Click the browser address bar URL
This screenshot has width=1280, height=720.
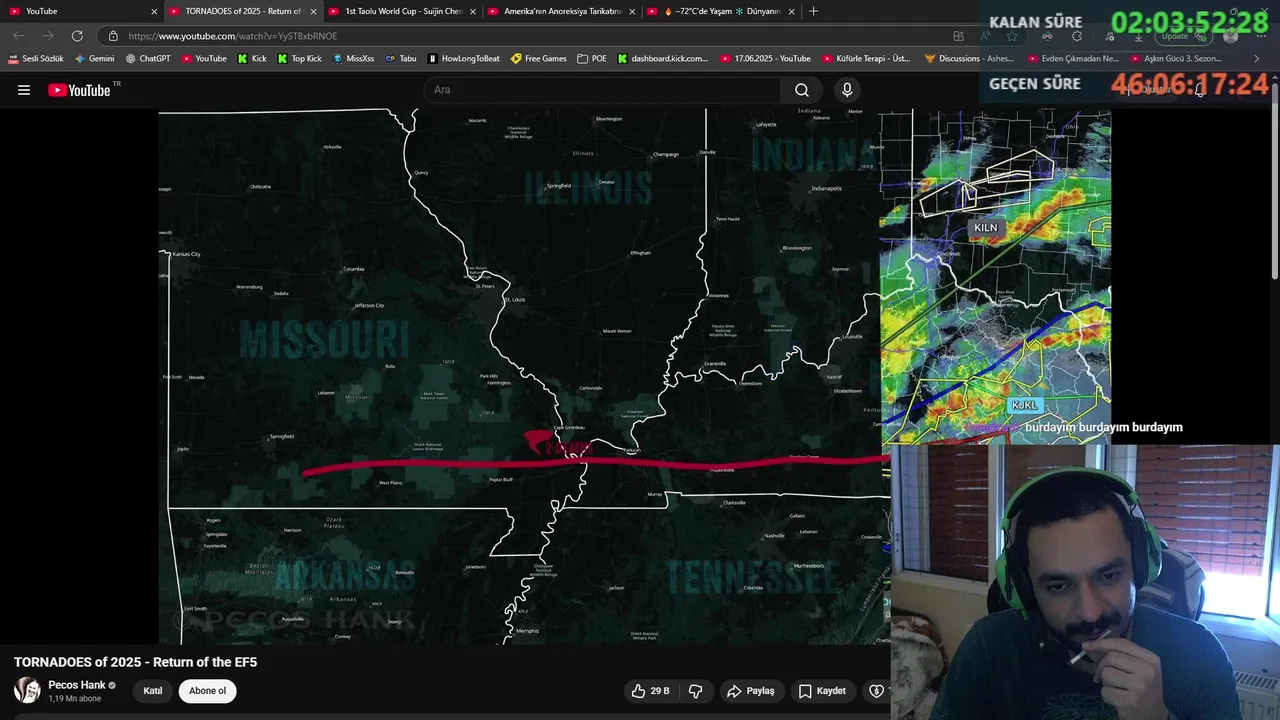(x=232, y=36)
